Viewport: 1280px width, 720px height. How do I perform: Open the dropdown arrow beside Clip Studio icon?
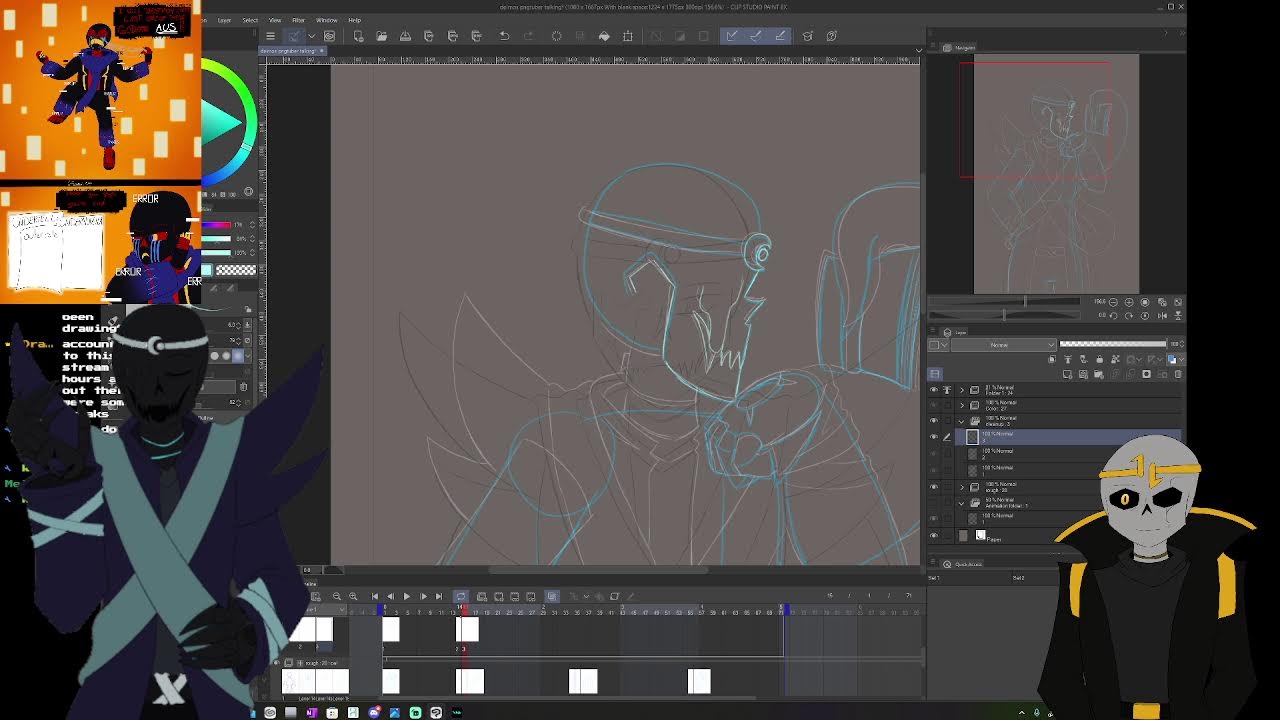pyautogui.click(x=311, y=36)
